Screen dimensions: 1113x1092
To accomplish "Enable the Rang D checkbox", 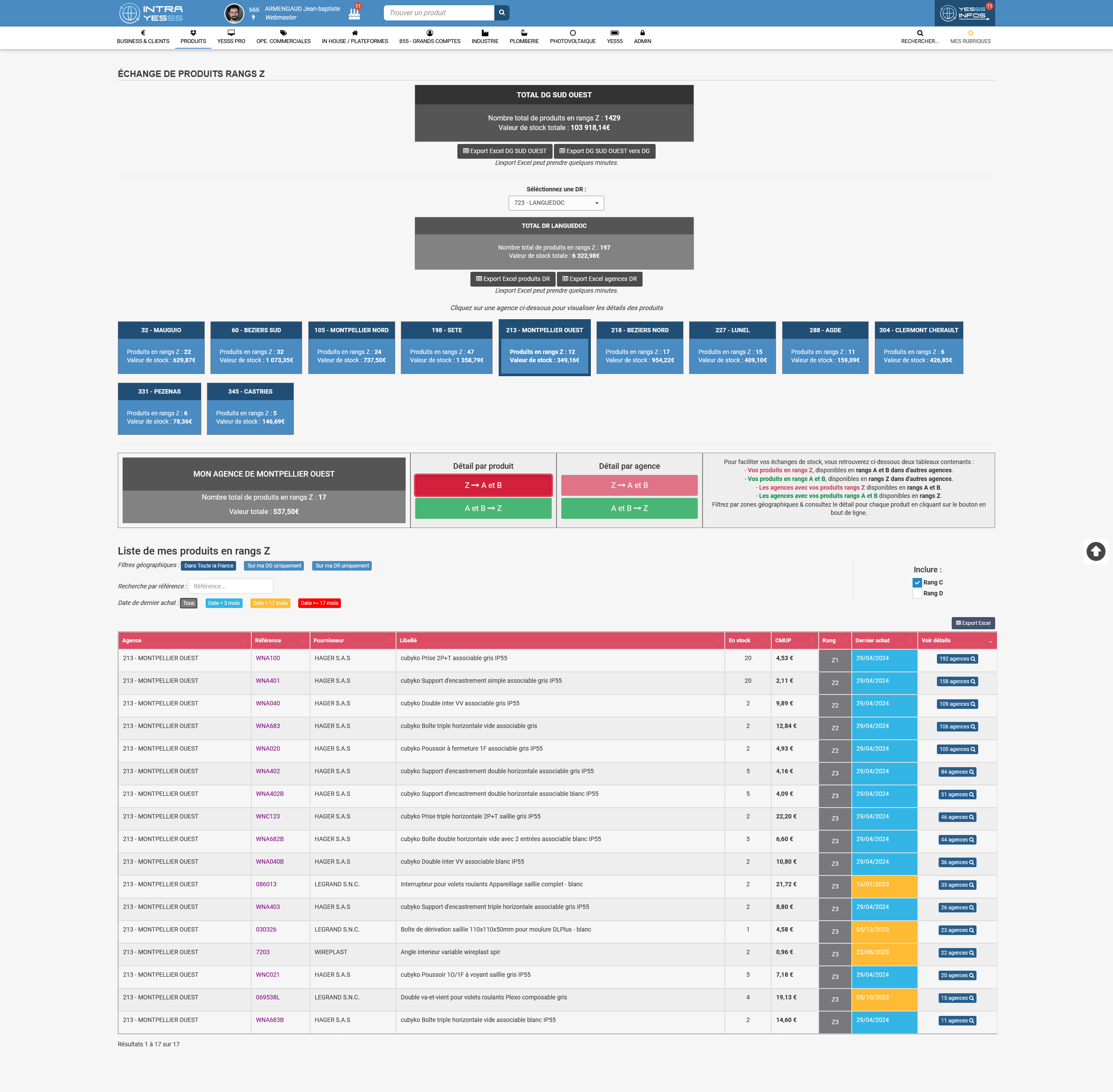I will (917, 593).
